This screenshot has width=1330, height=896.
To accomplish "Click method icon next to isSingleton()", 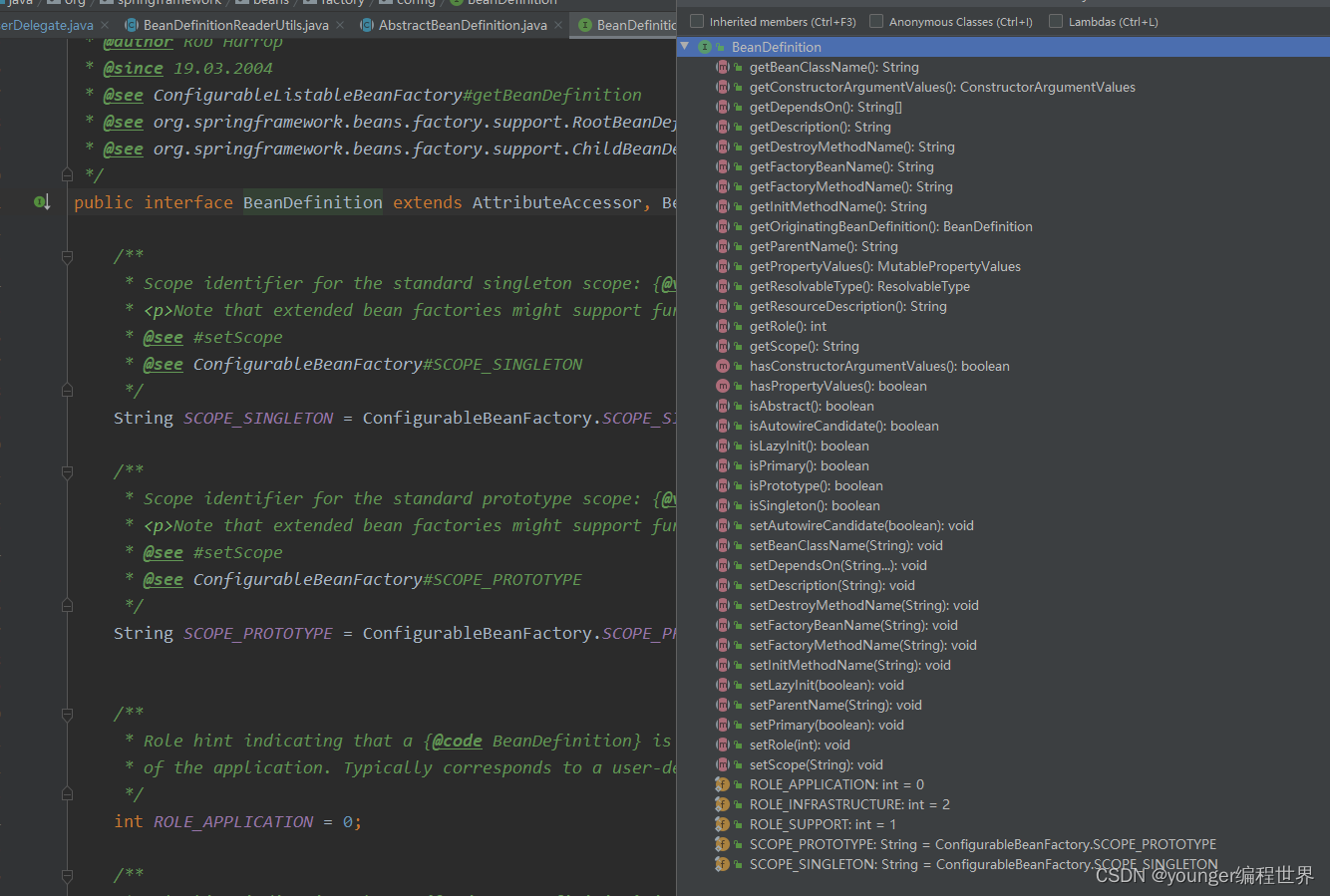I will 723,505.
